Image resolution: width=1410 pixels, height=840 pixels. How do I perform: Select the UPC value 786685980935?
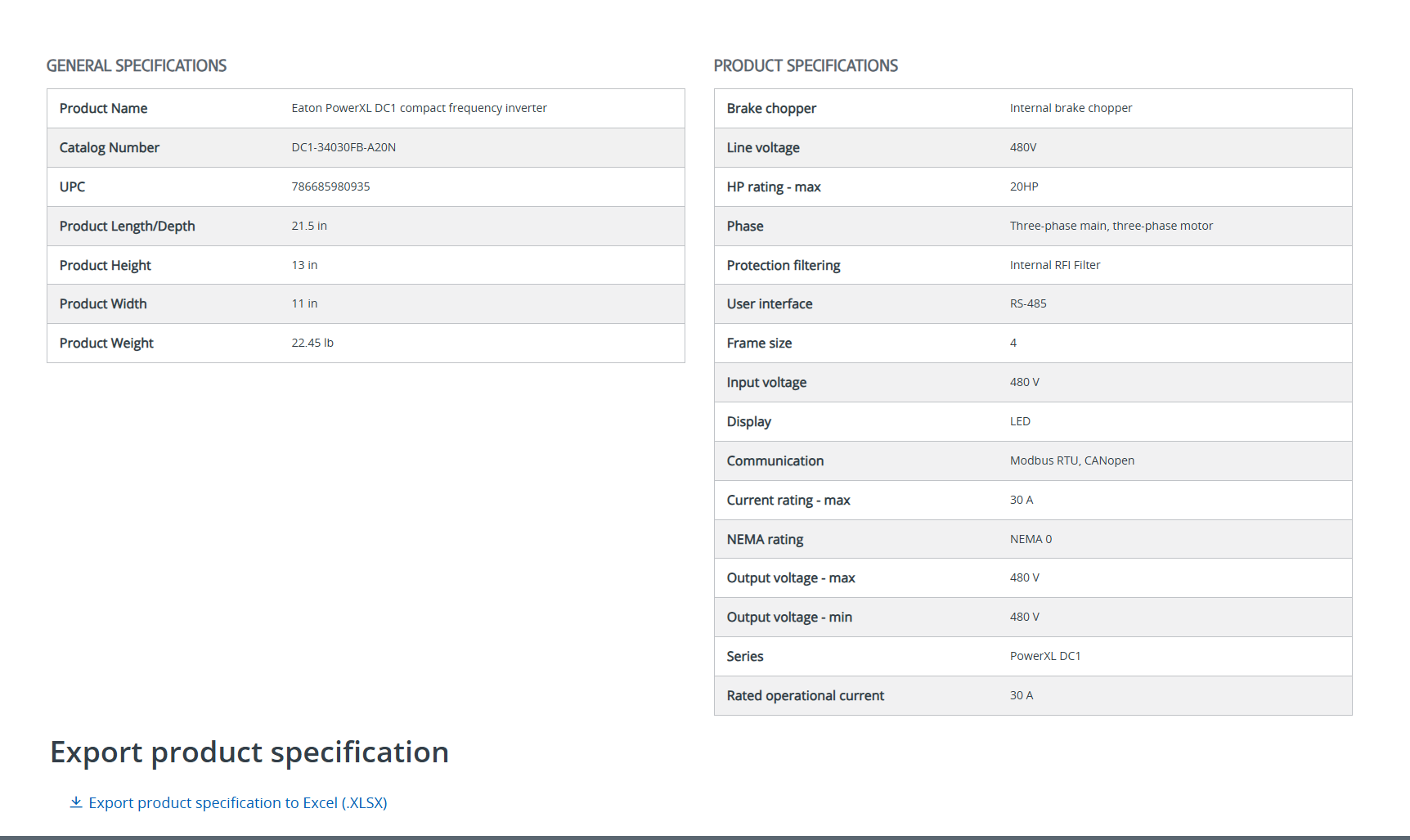click(330, 186)
